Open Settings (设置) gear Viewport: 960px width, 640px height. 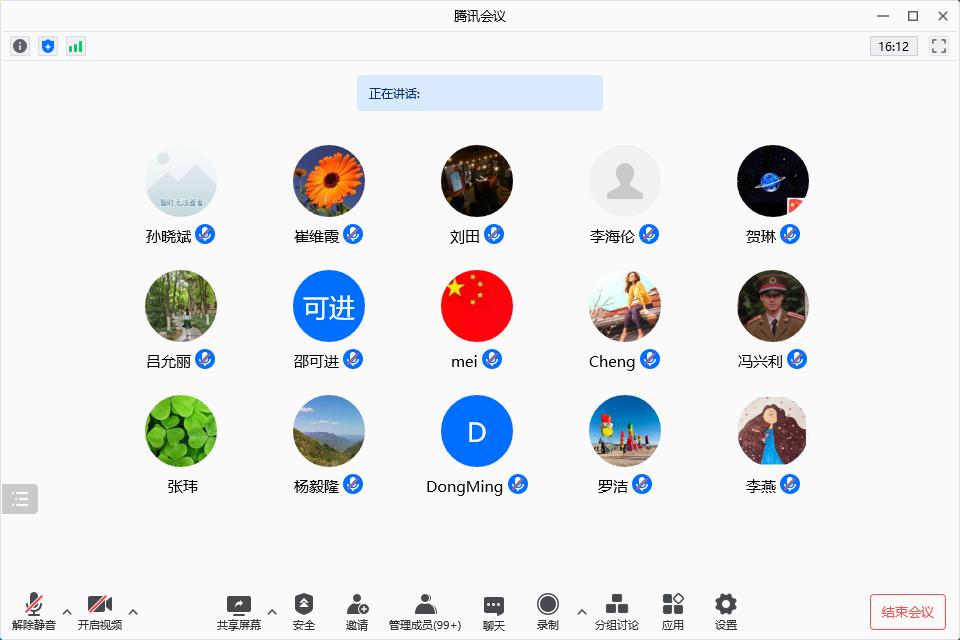tap(726, 611)
